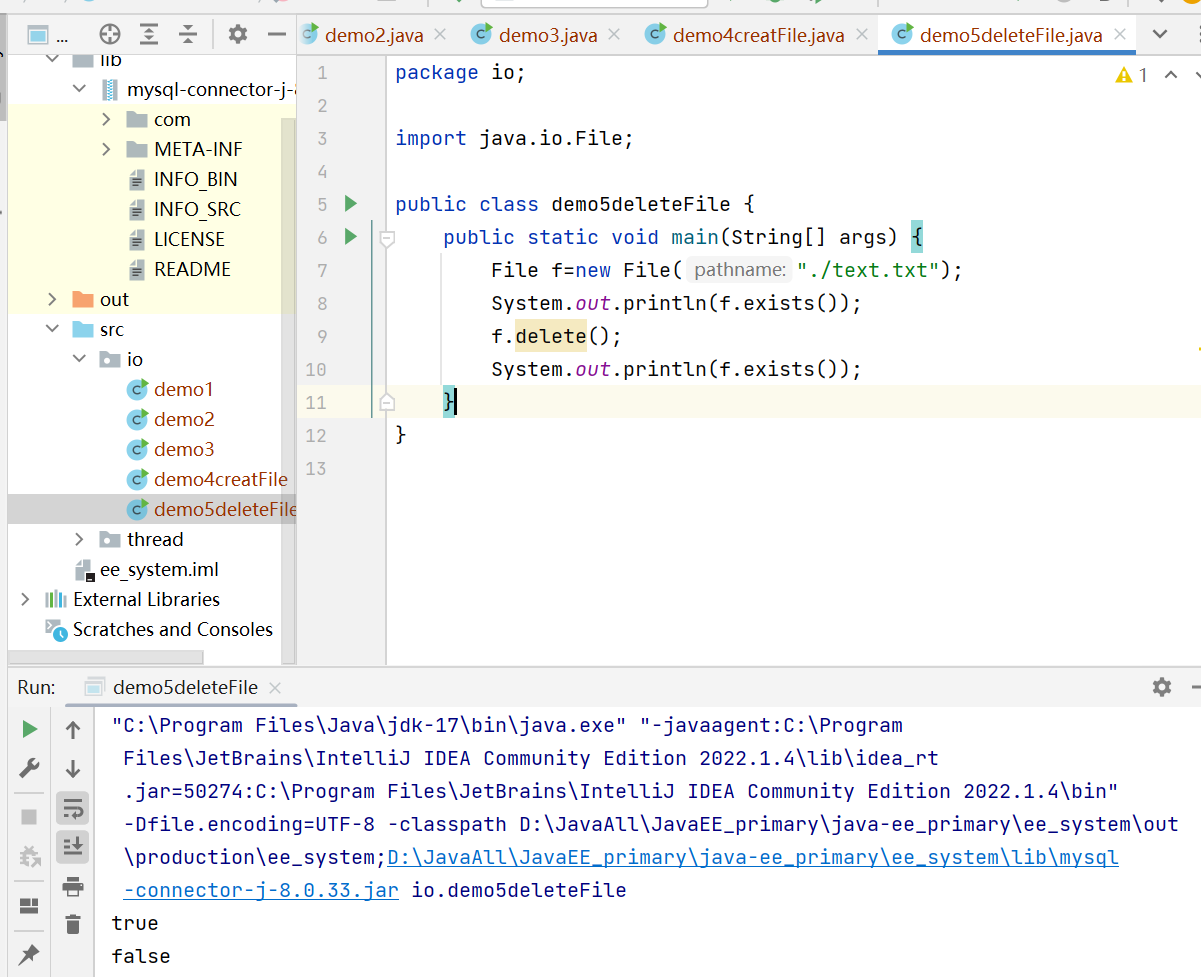Image resolution: width=1201 pixels, height=977 pixels.
Task: Move down stack trace arrow icon
Action: click(73, 769)
